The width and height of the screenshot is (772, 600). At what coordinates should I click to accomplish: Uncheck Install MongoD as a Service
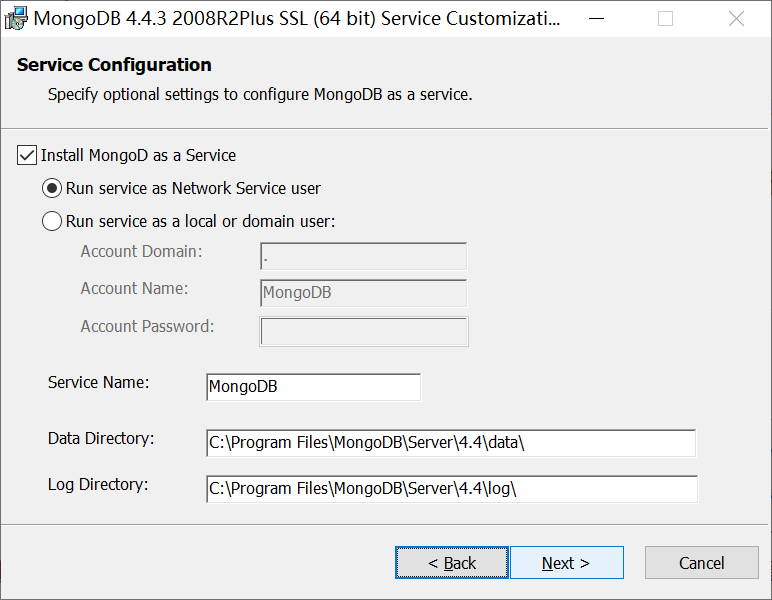tap(27, 155)
